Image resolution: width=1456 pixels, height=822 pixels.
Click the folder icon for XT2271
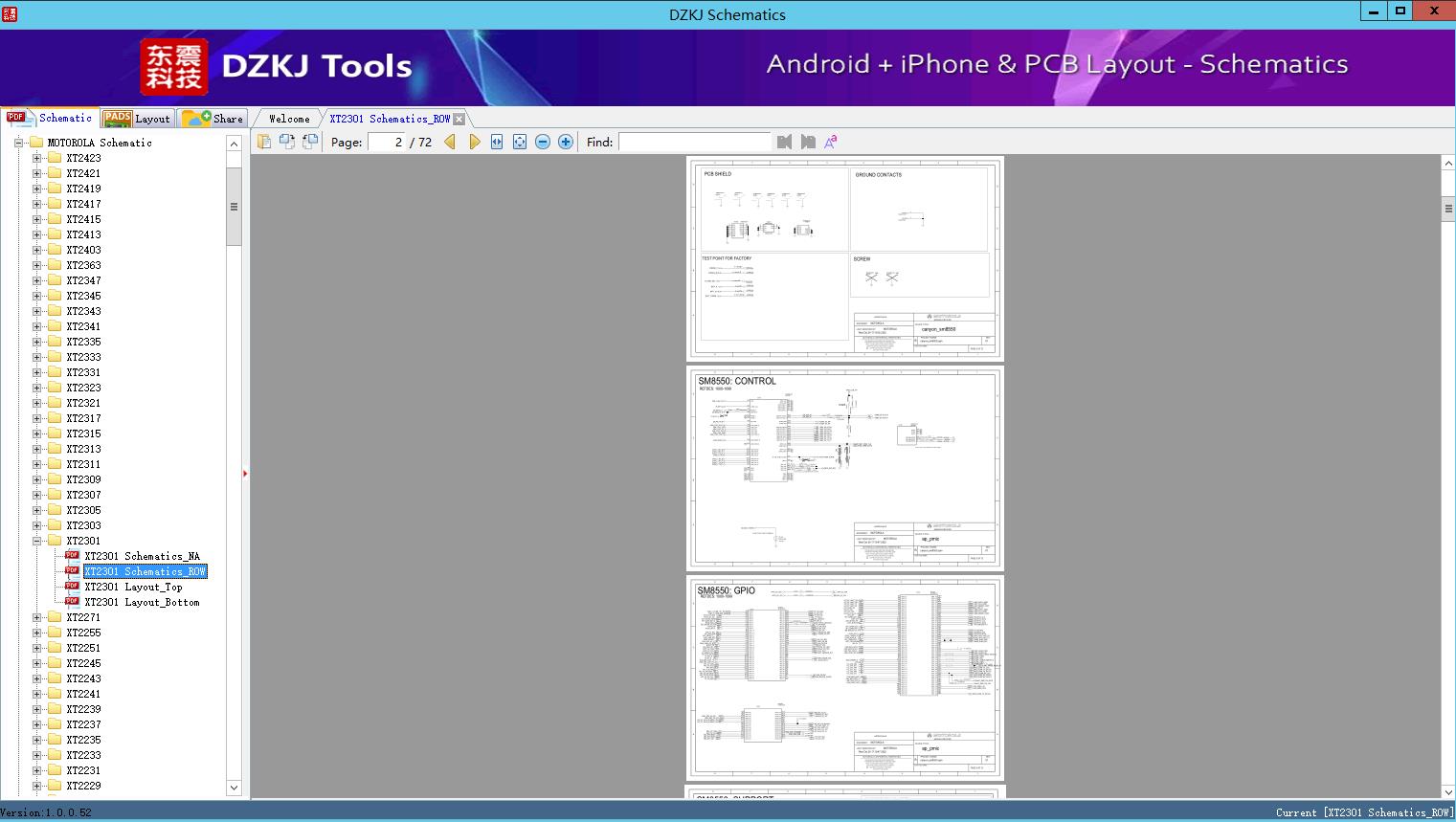click(x=55, y=617)
